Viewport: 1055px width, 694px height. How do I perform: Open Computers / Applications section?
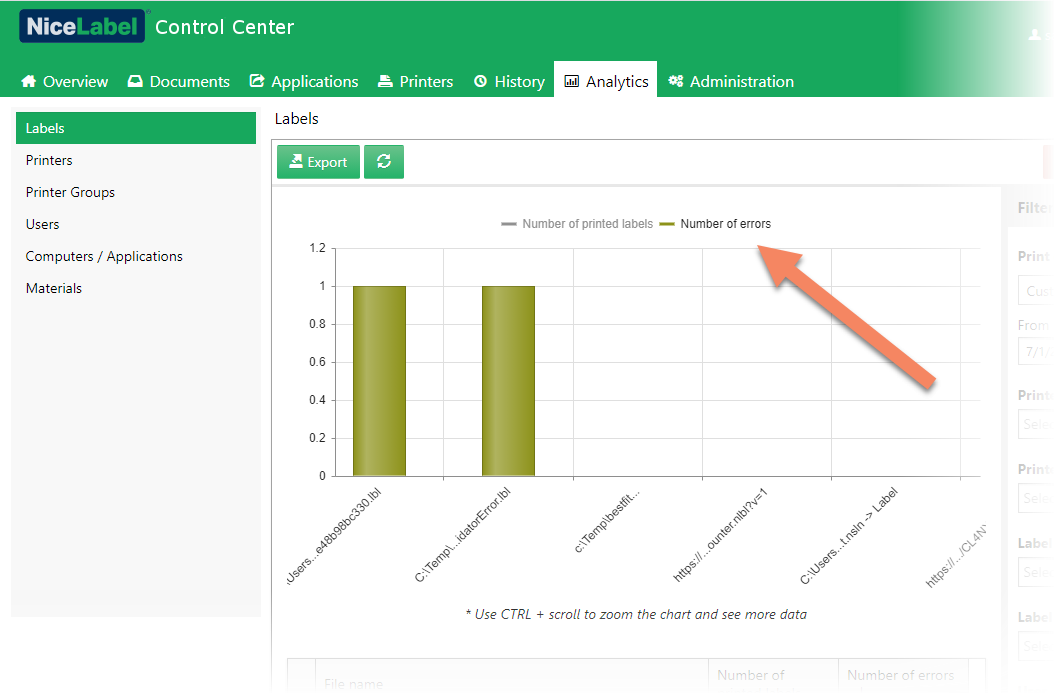(x=104, y=256)
